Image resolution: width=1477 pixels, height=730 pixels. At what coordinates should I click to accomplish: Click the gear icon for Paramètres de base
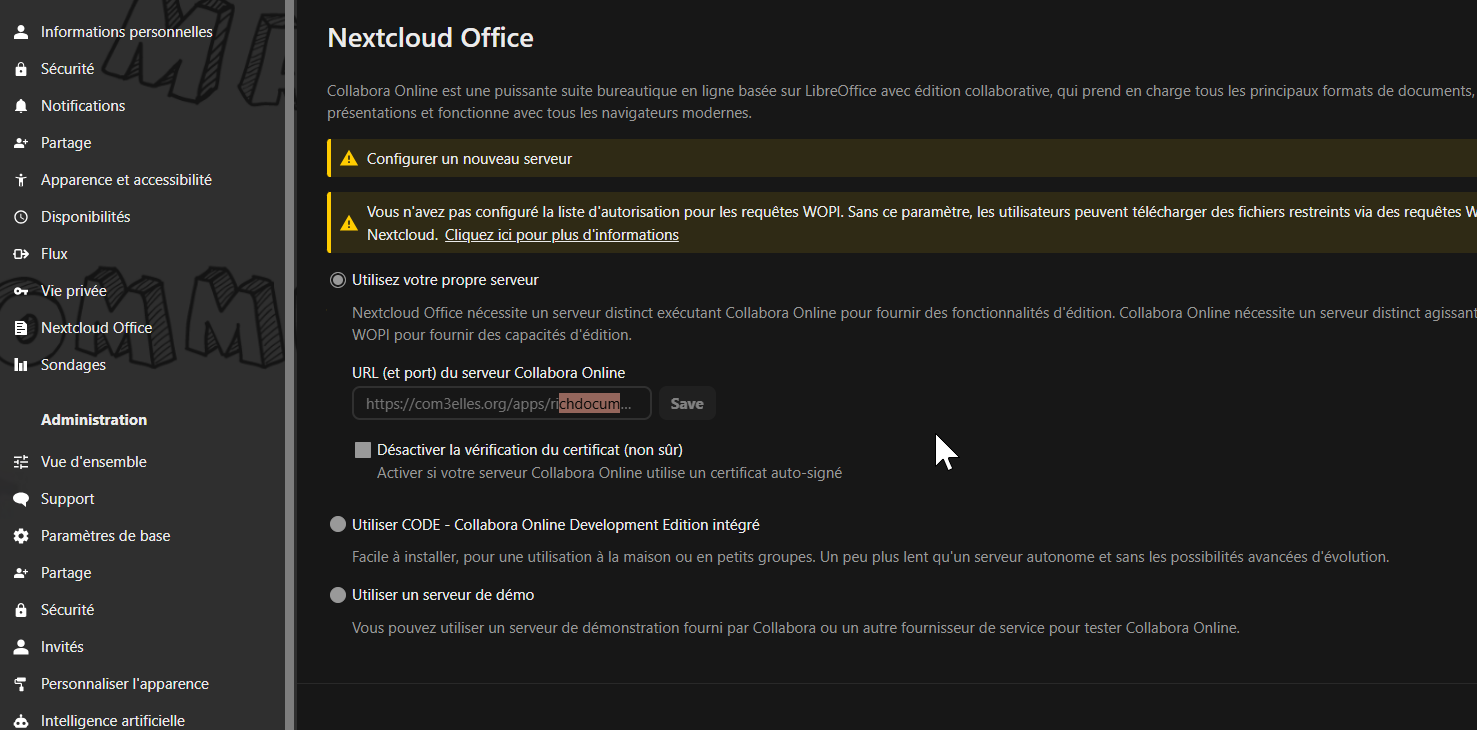tap(21, 536)
